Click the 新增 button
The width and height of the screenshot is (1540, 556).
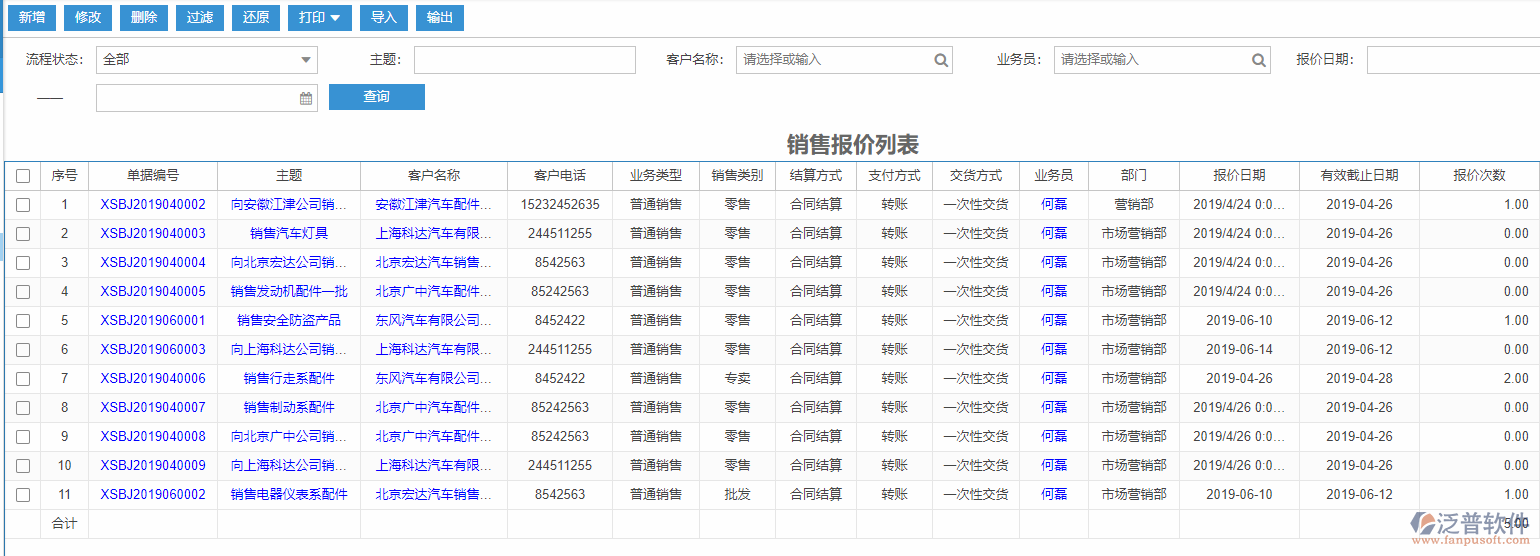(31, 17)
